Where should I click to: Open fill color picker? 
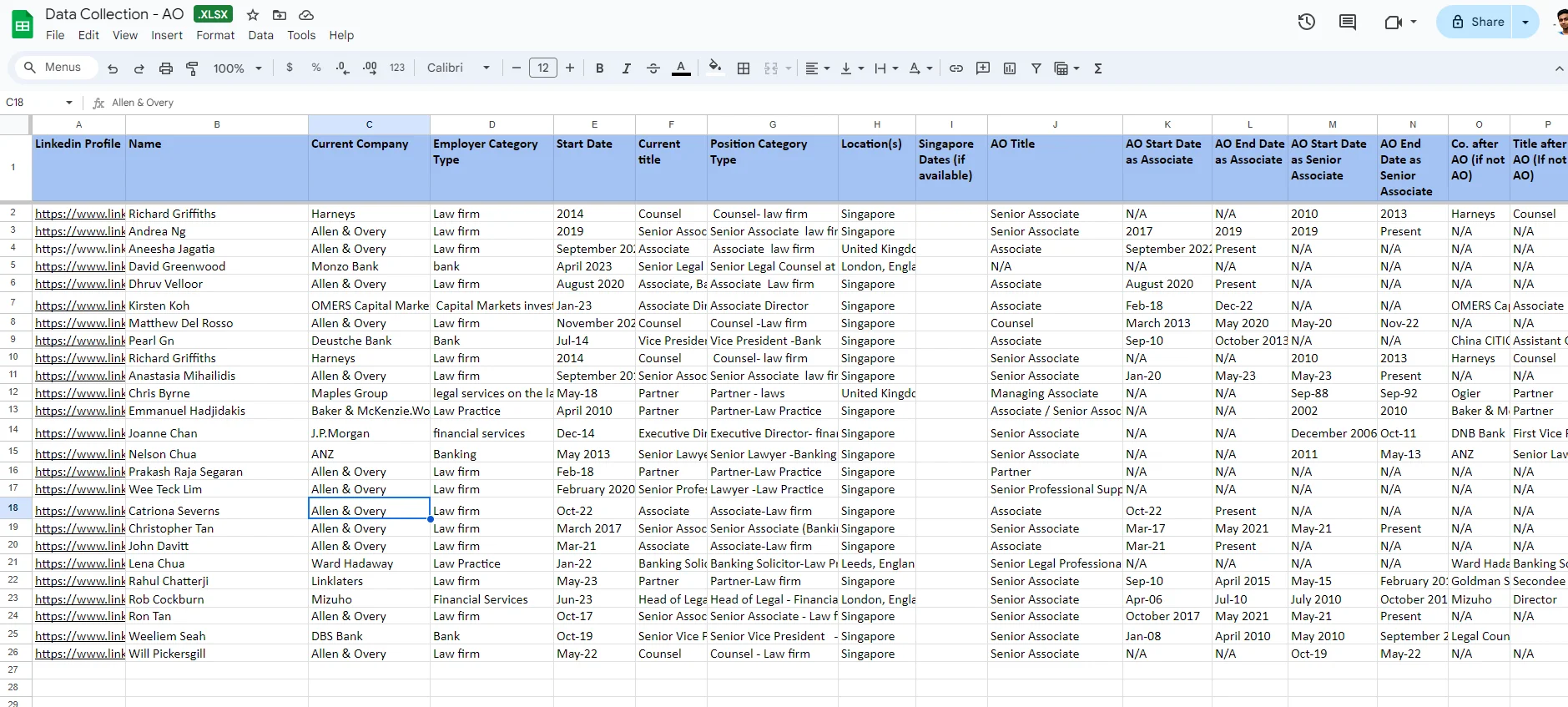(x=715, y=67)
